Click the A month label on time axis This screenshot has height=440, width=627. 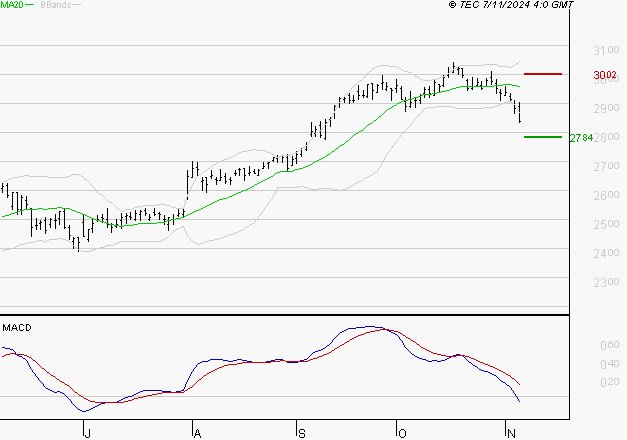coord(197,433)
